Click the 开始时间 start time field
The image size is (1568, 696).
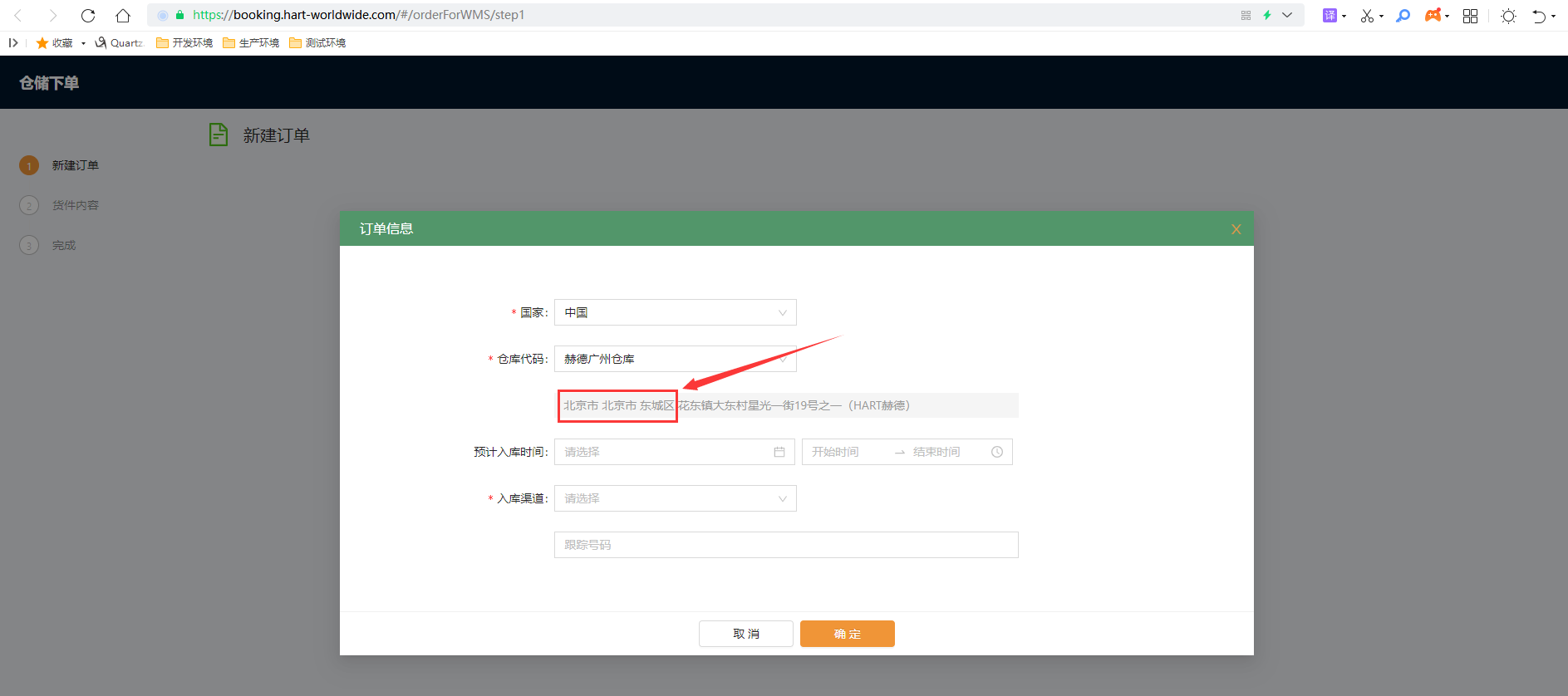[845, 452]
